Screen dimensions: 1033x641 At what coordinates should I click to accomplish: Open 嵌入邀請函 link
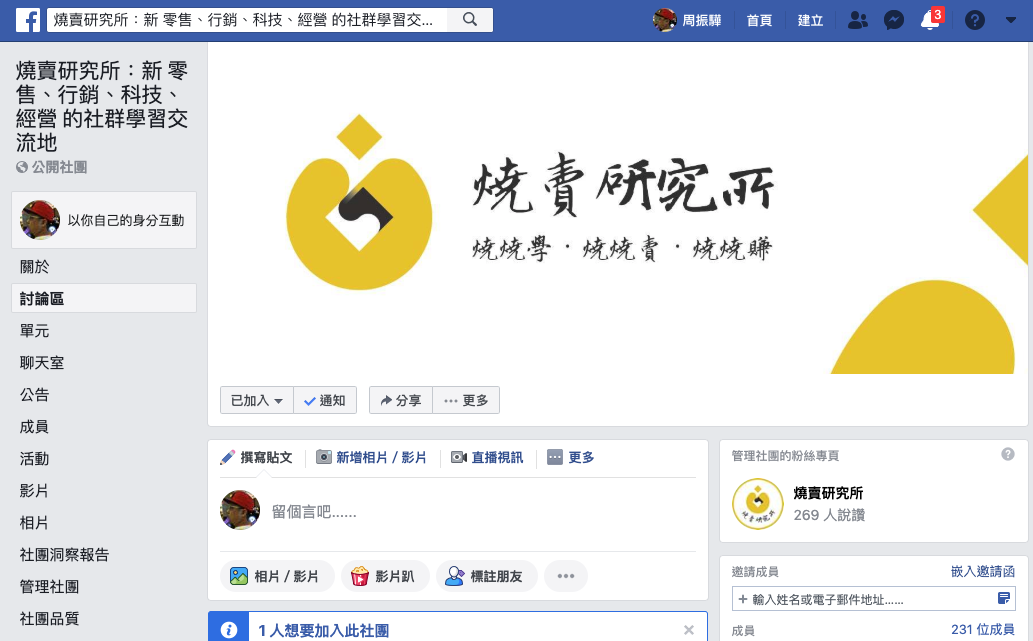pos(982,571)
